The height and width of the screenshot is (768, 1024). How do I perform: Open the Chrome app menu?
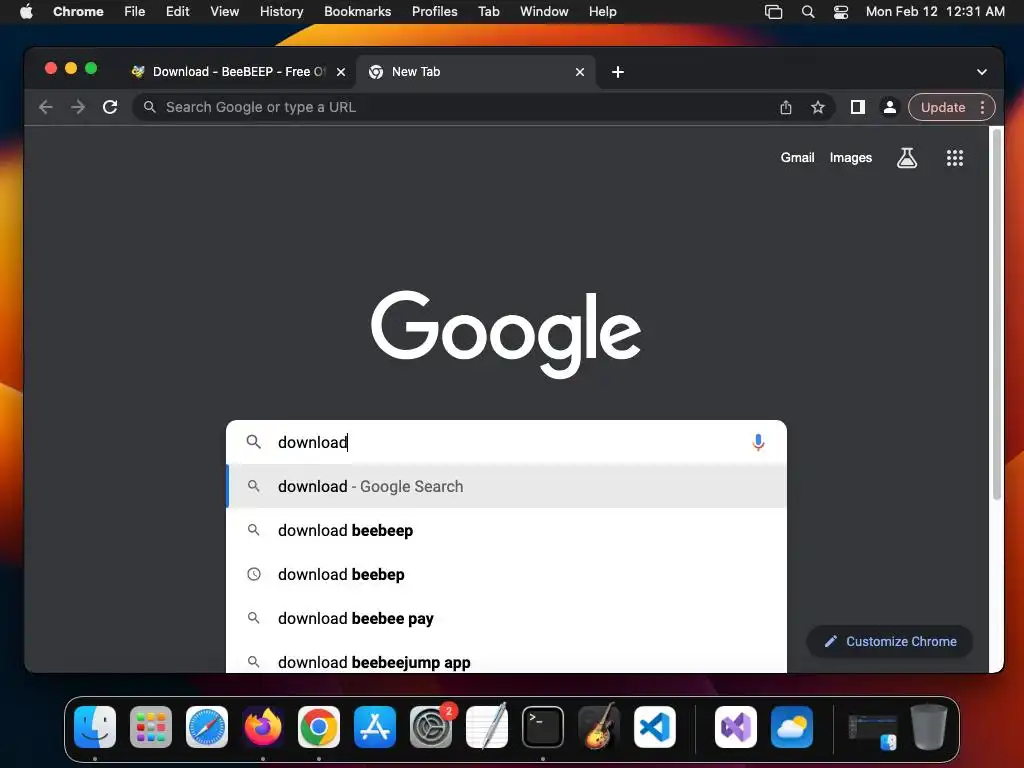tap(78, 12)
